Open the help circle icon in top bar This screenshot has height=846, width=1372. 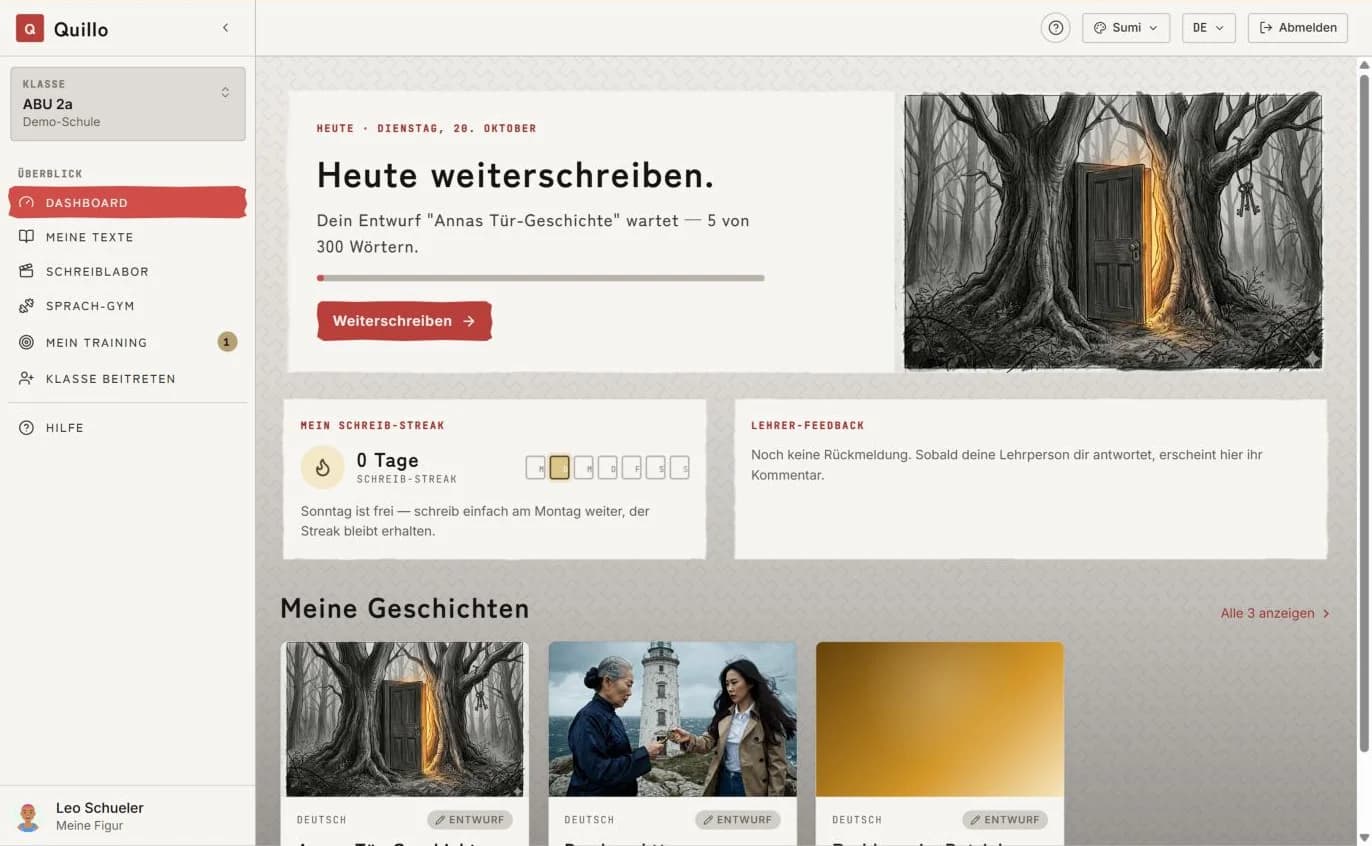(1055, 28)
